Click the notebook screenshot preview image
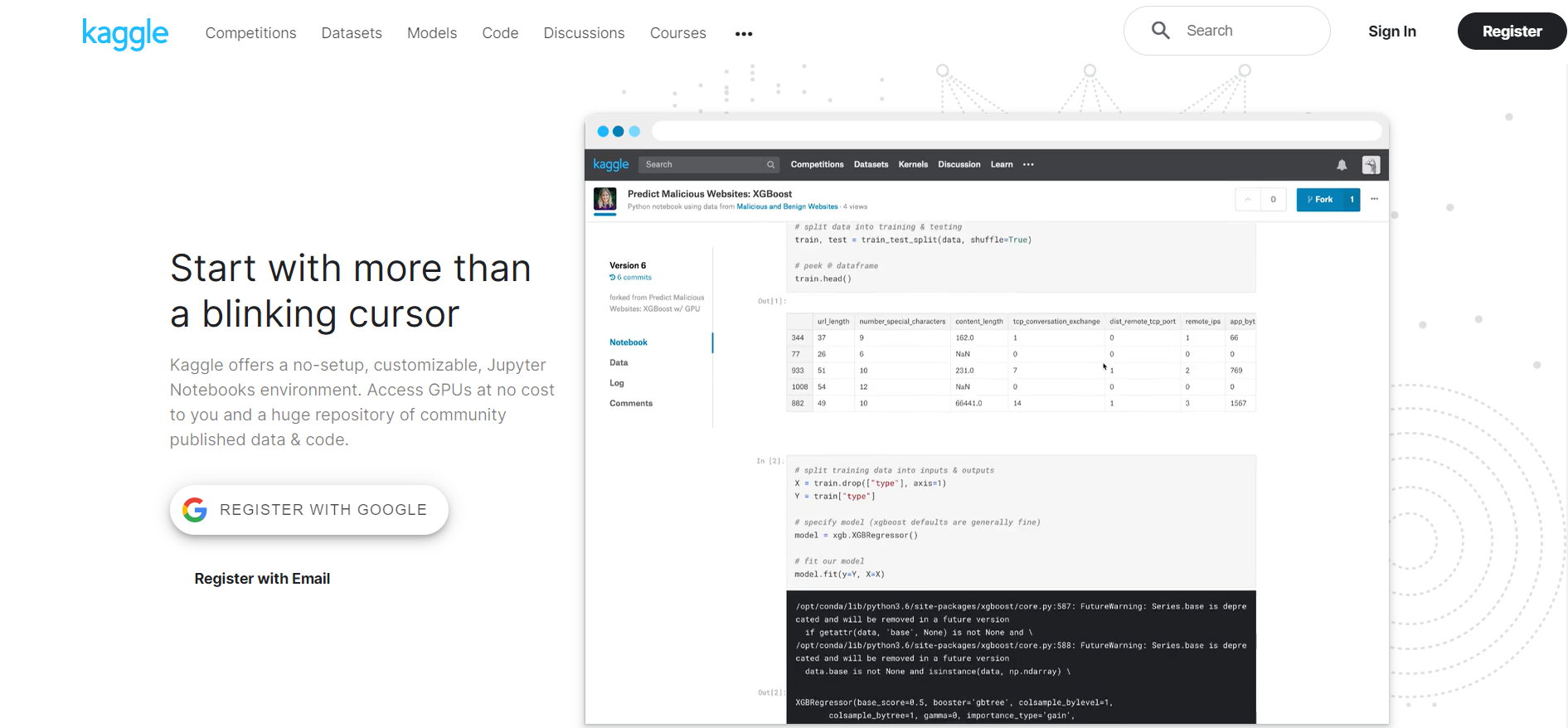 coord(987,419)
